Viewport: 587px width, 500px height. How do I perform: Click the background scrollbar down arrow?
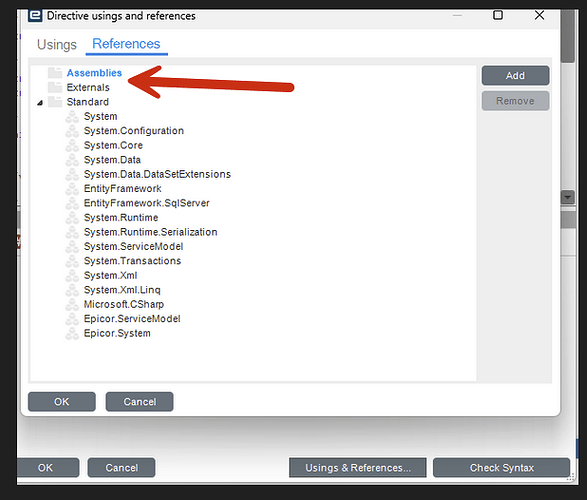pos(568,197)
